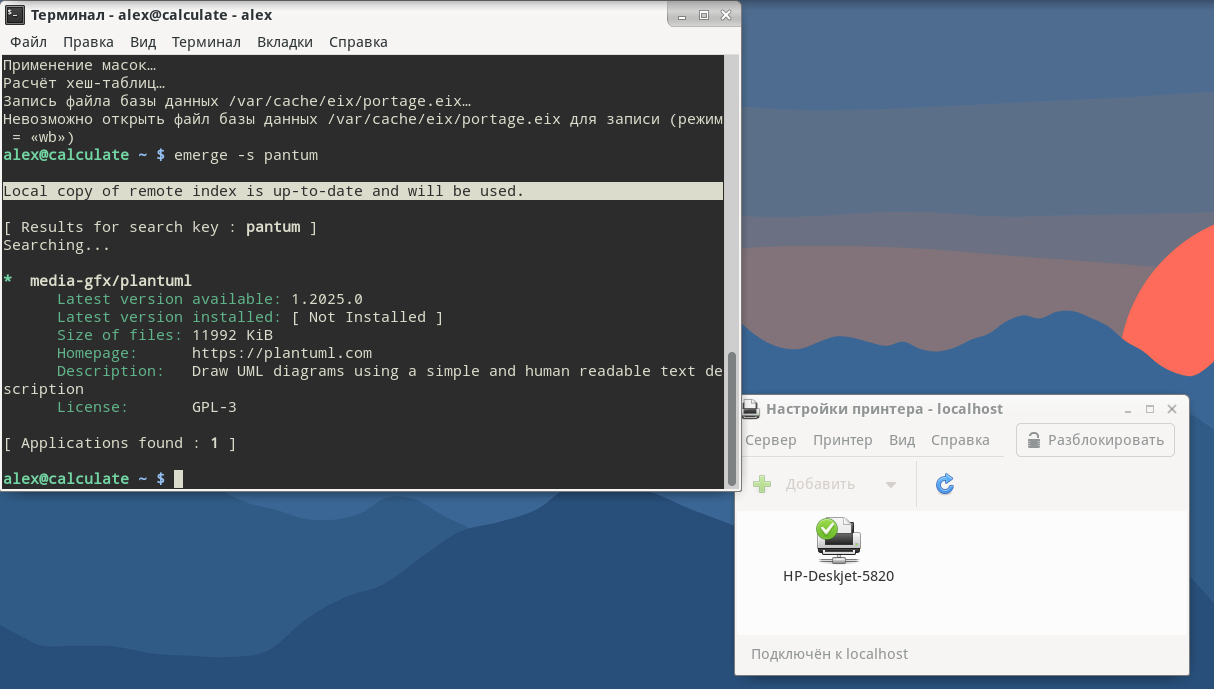
Task: Maximize the Terminal window
Action: (703, 15)
